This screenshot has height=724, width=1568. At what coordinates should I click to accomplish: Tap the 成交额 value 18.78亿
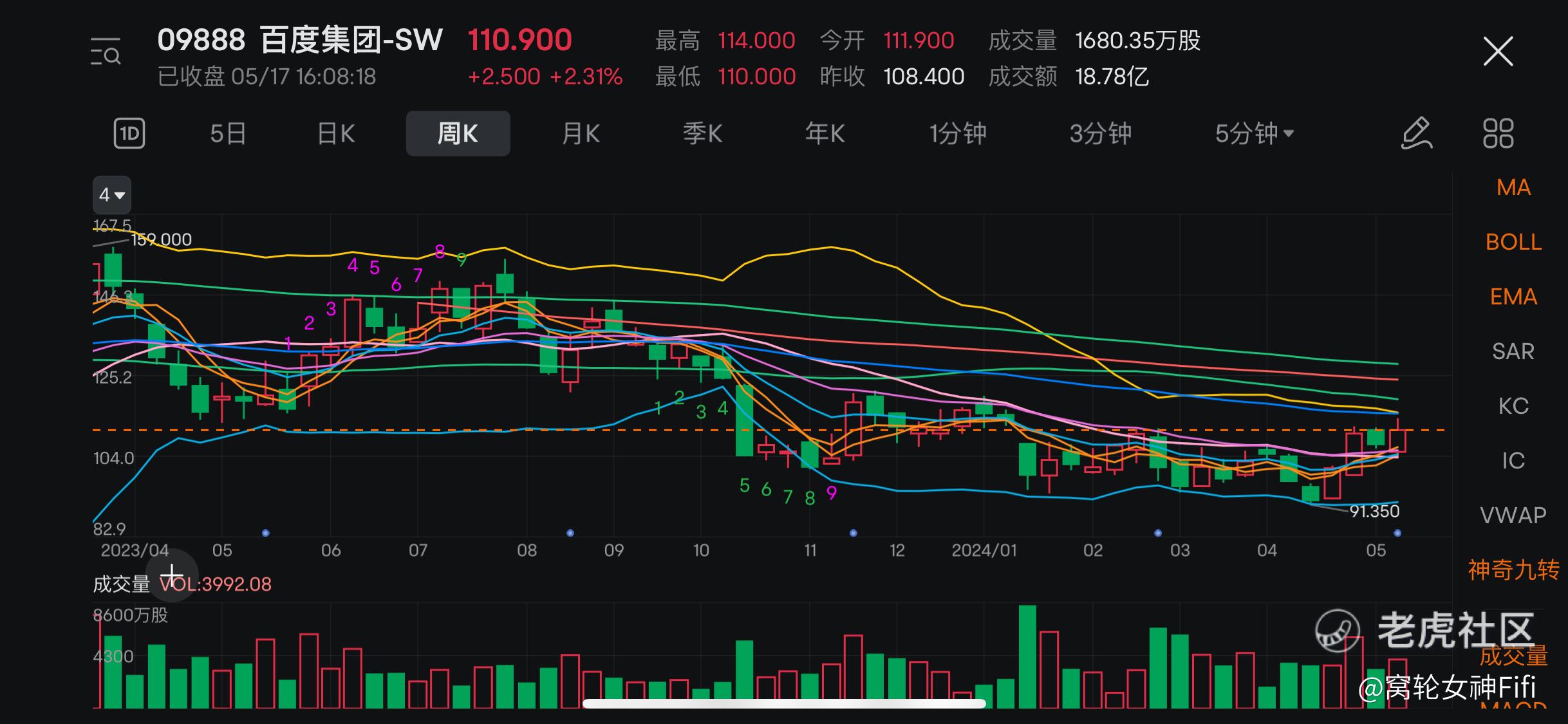tap(1112, 77)
